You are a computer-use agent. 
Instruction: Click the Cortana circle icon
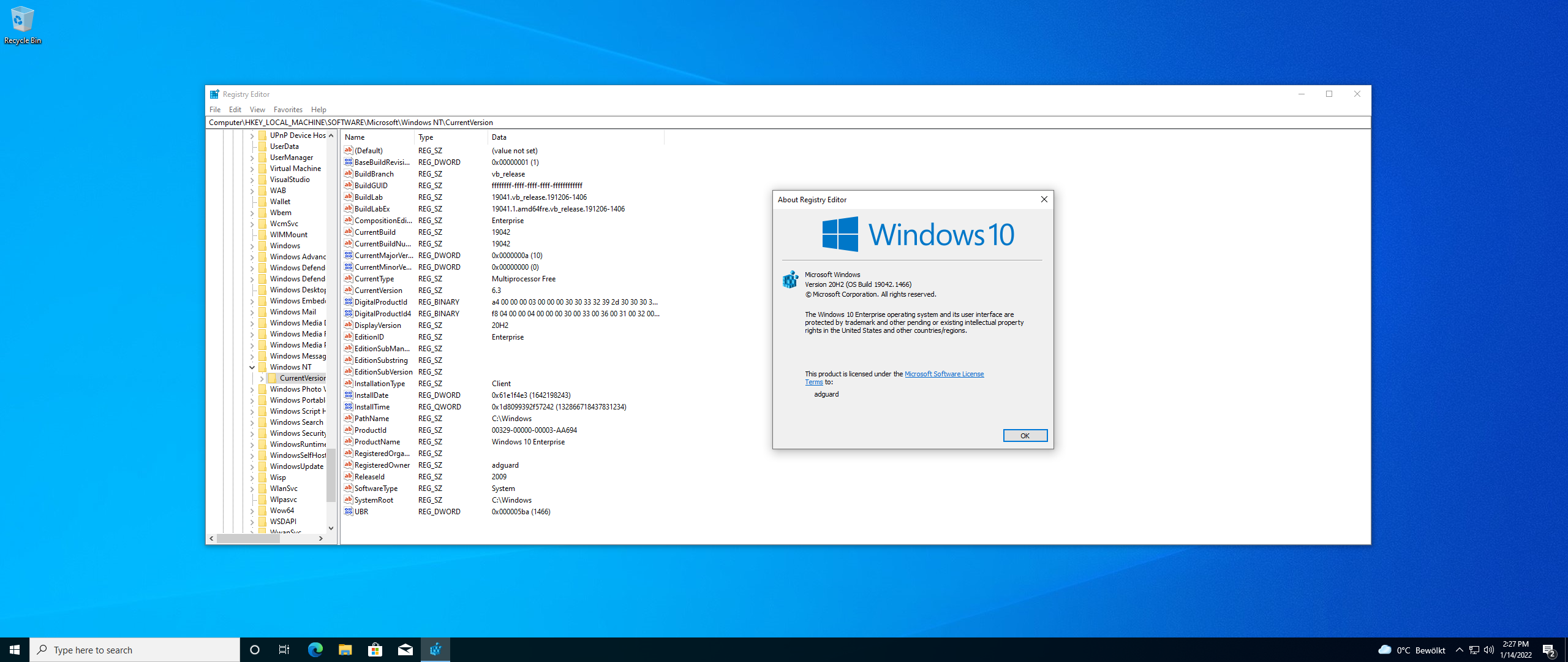[x=255, y=650]
